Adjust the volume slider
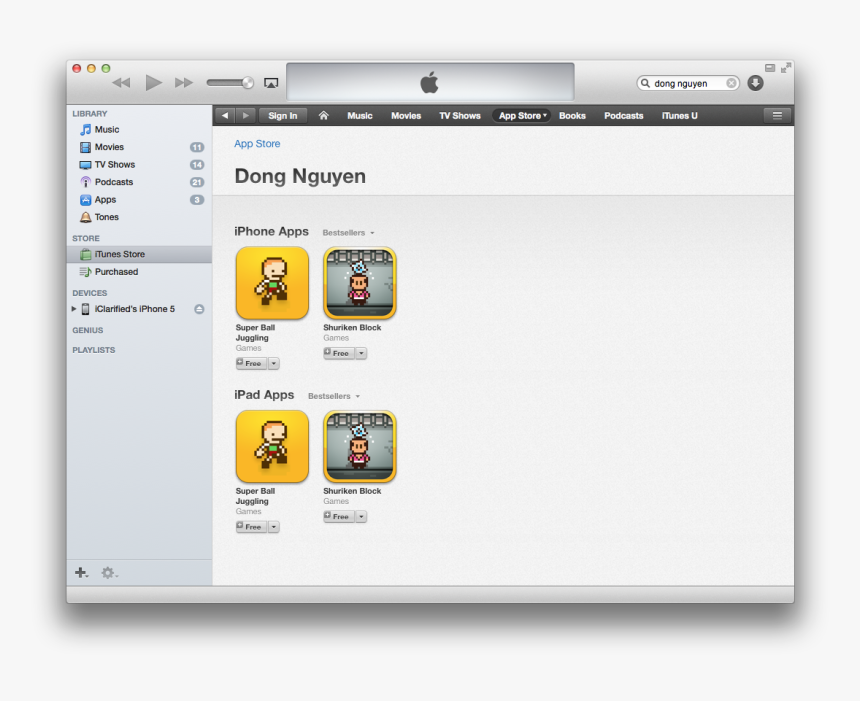The width and height of the screenshot is (860, 701). pyautogui.click(x=230, y=83)
